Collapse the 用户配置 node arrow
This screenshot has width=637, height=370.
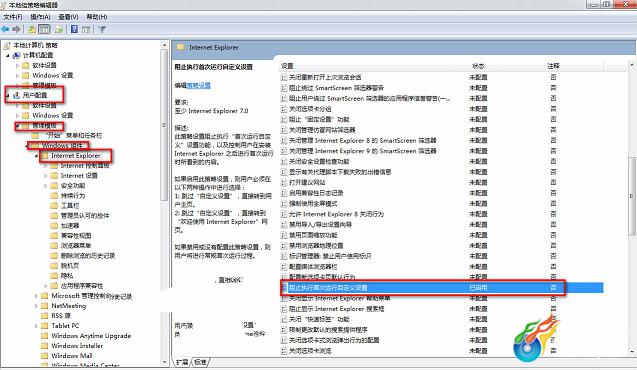(8, 96)
